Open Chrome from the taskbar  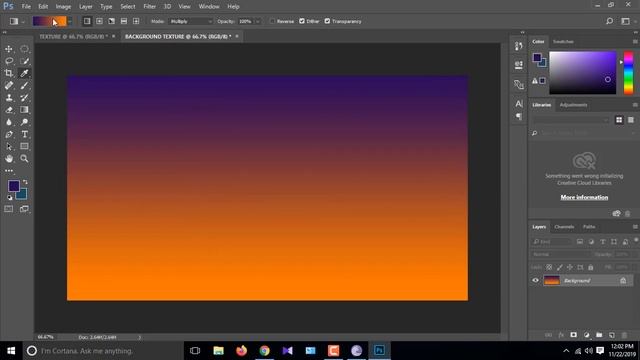click(264, 351)
